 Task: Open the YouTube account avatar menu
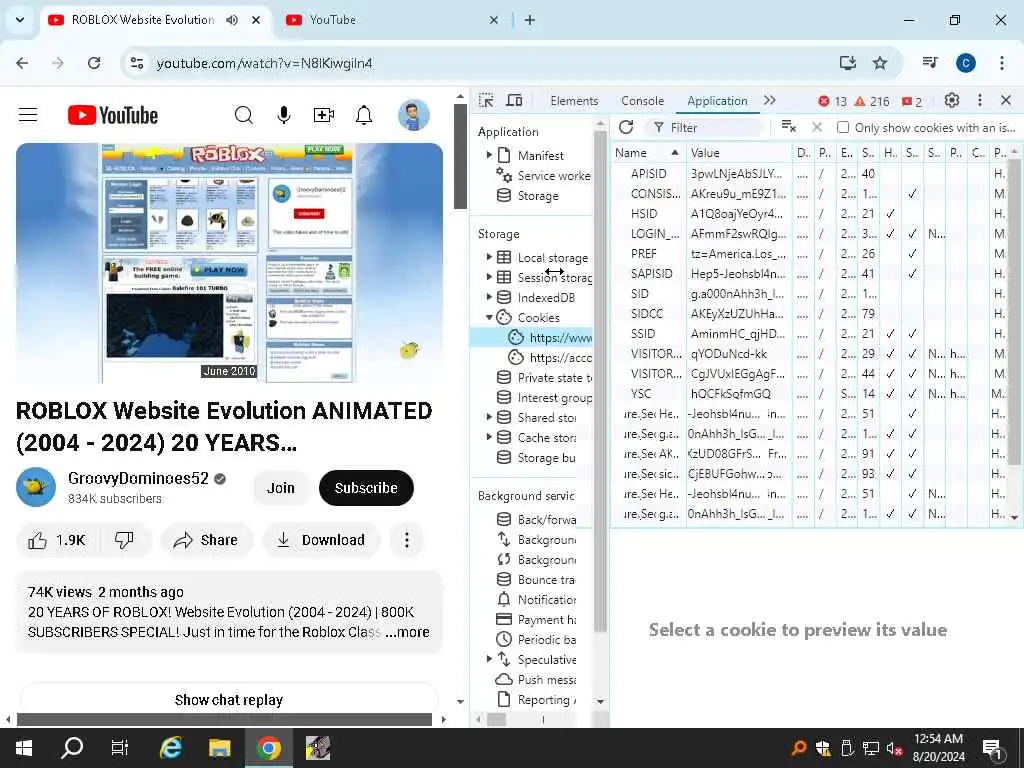click(x=413, y=116)
